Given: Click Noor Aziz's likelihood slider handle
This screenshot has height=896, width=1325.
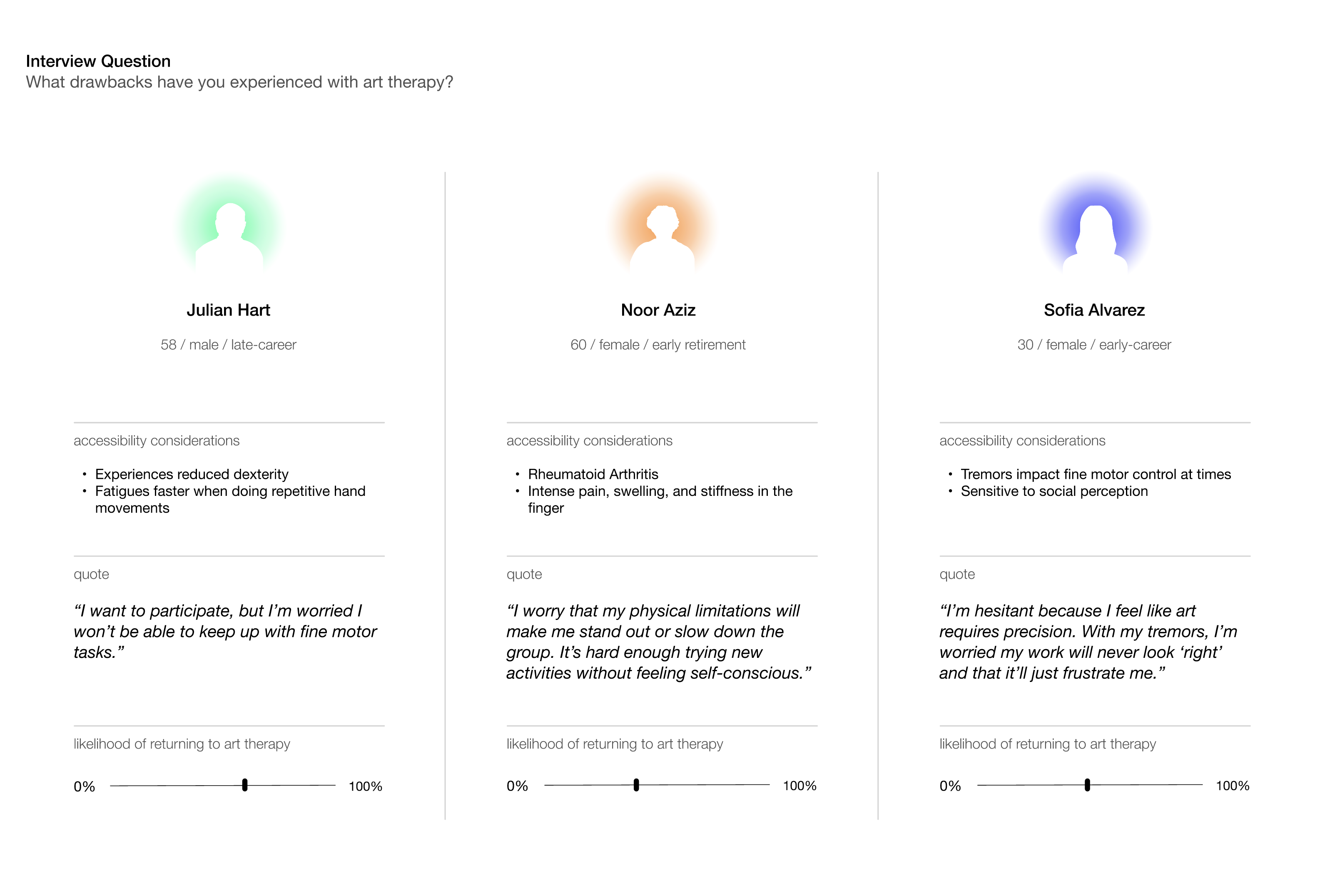Looking at the screenshot, I should (636, 785).
